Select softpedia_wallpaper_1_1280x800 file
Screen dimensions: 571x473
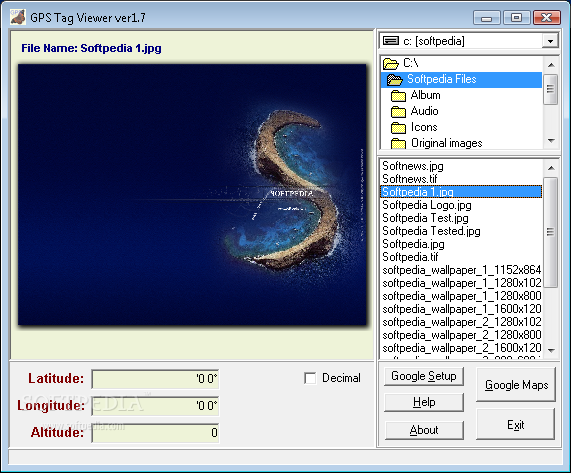(x=462, y=296)
